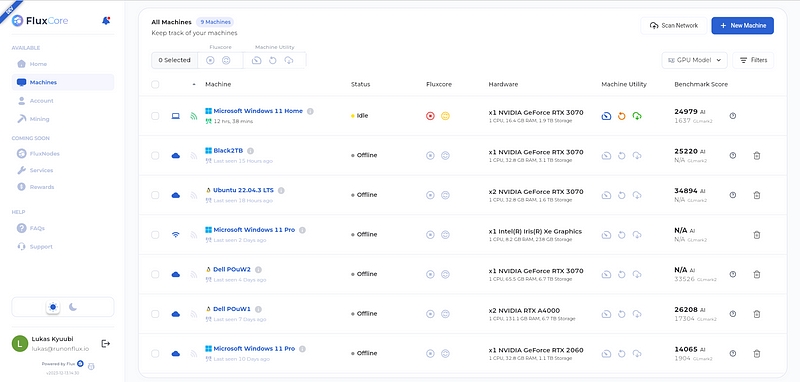Select the Ubuntu 22.04.3 LTS checkbox

point(155,195)
